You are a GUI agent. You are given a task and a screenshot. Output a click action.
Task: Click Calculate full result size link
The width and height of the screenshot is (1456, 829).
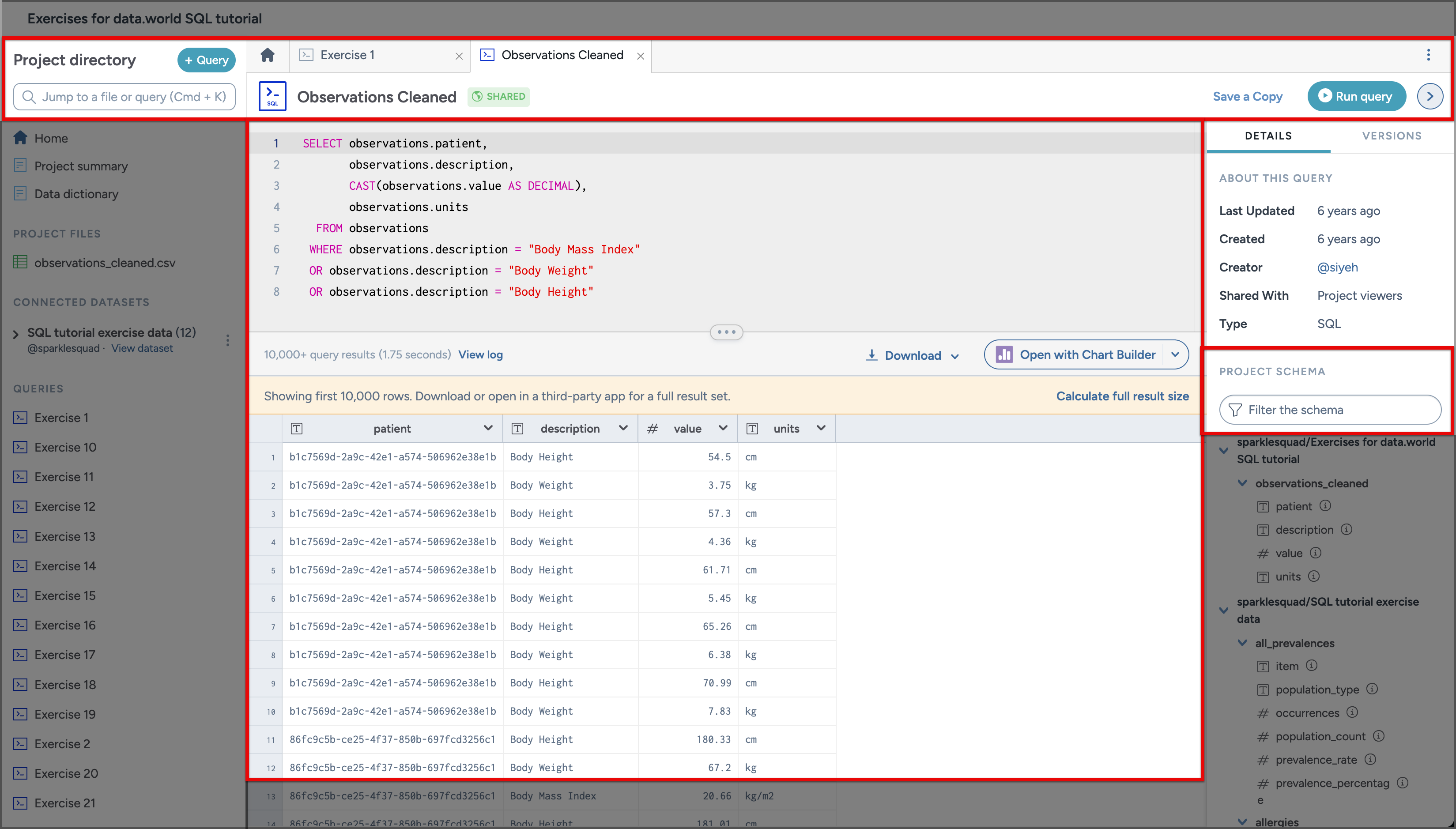click(x=1122, y=396)
